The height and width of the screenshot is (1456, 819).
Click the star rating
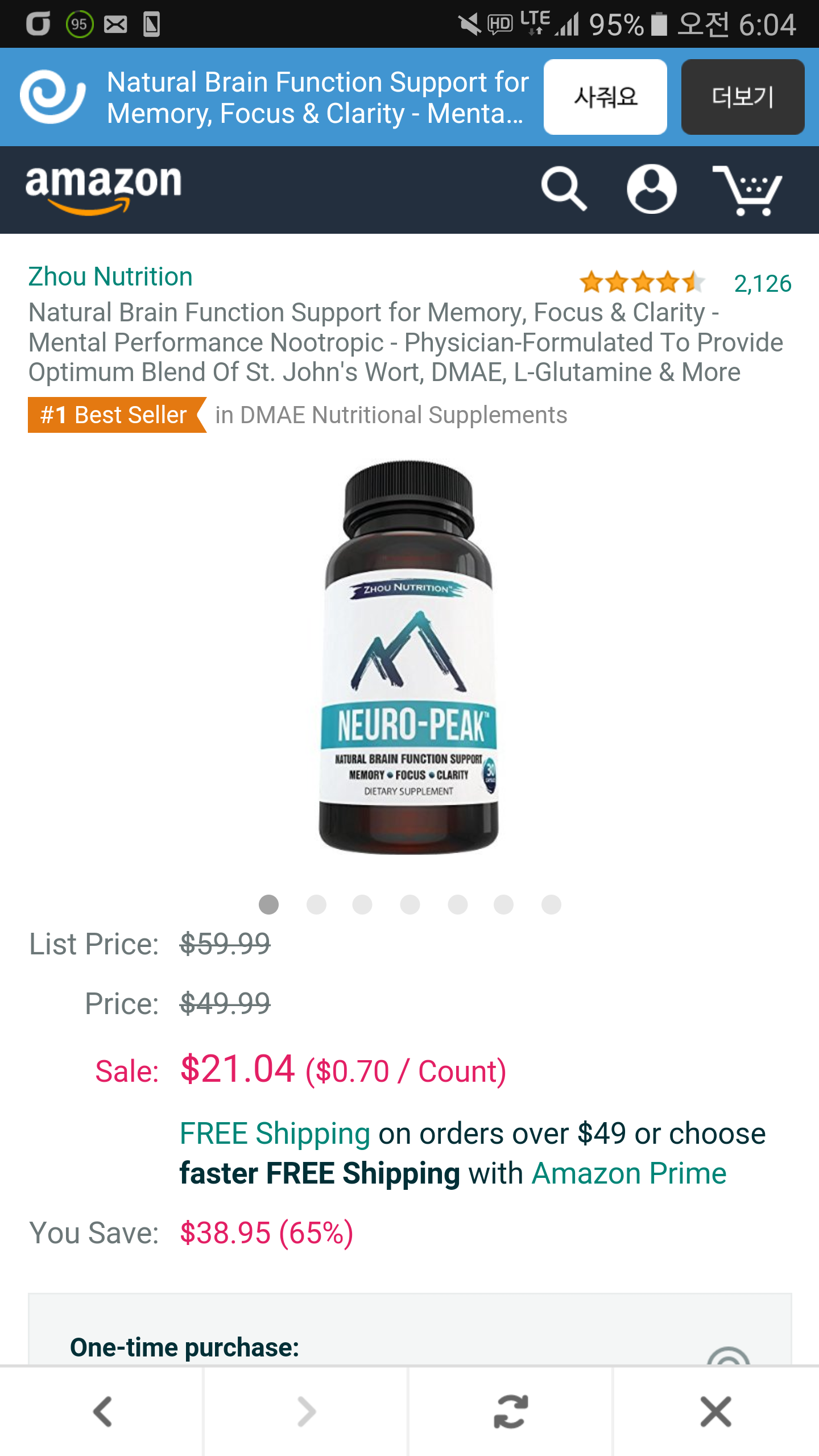coord(642,282)
